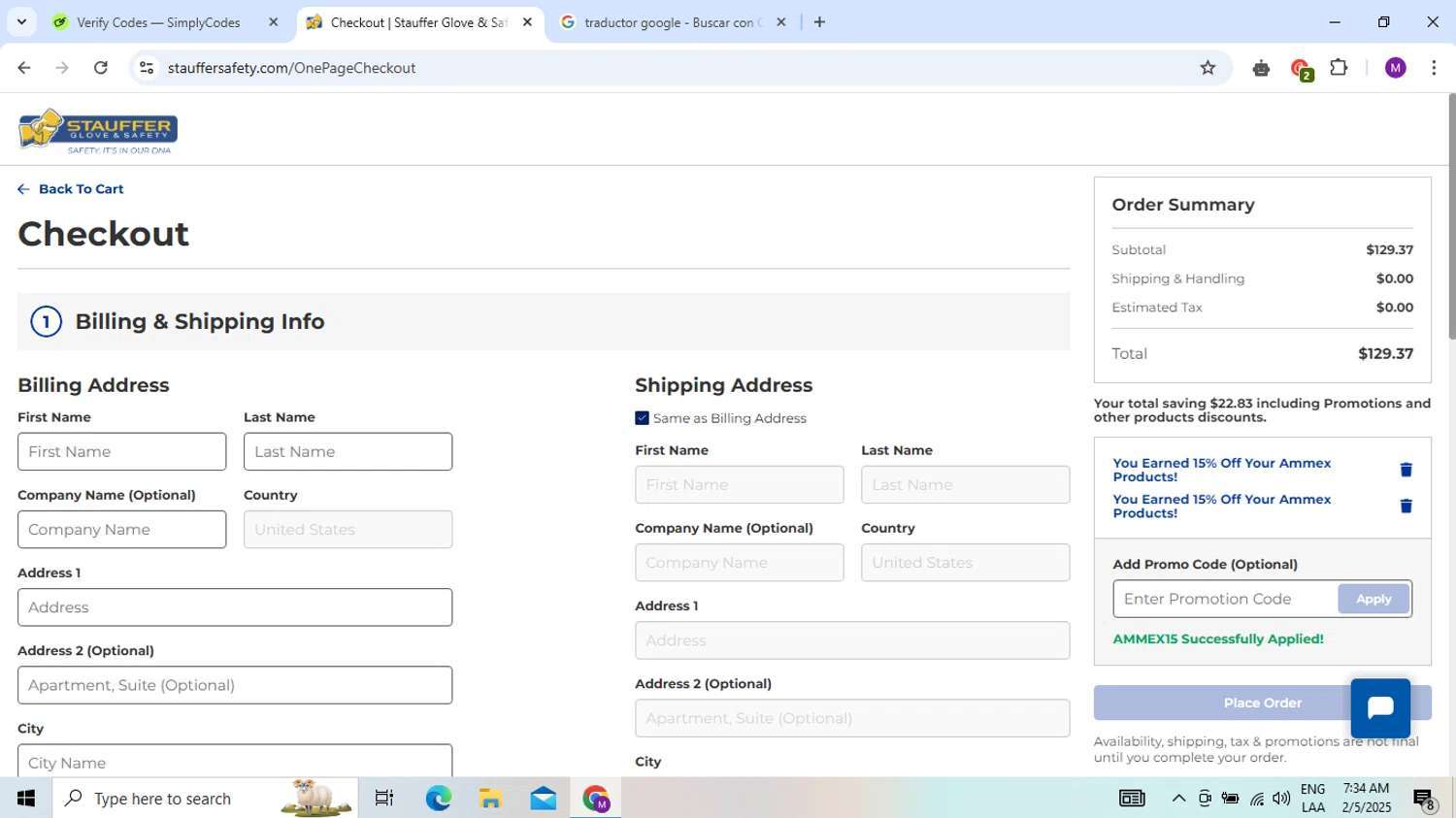This screenshot has height=818, width=1456.
Task: Focus the billing City Name field
Action: (235, 760)
